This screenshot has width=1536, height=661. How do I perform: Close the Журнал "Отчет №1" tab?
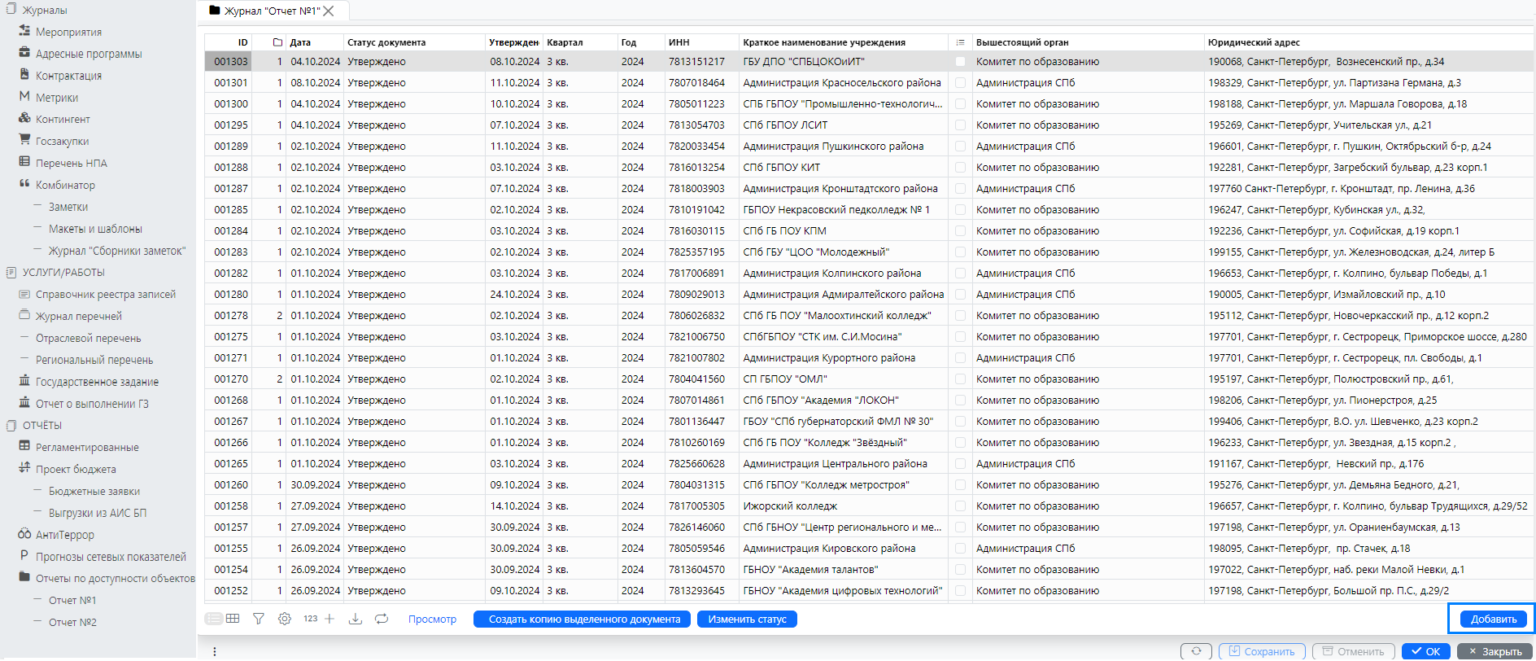[328, 11]
